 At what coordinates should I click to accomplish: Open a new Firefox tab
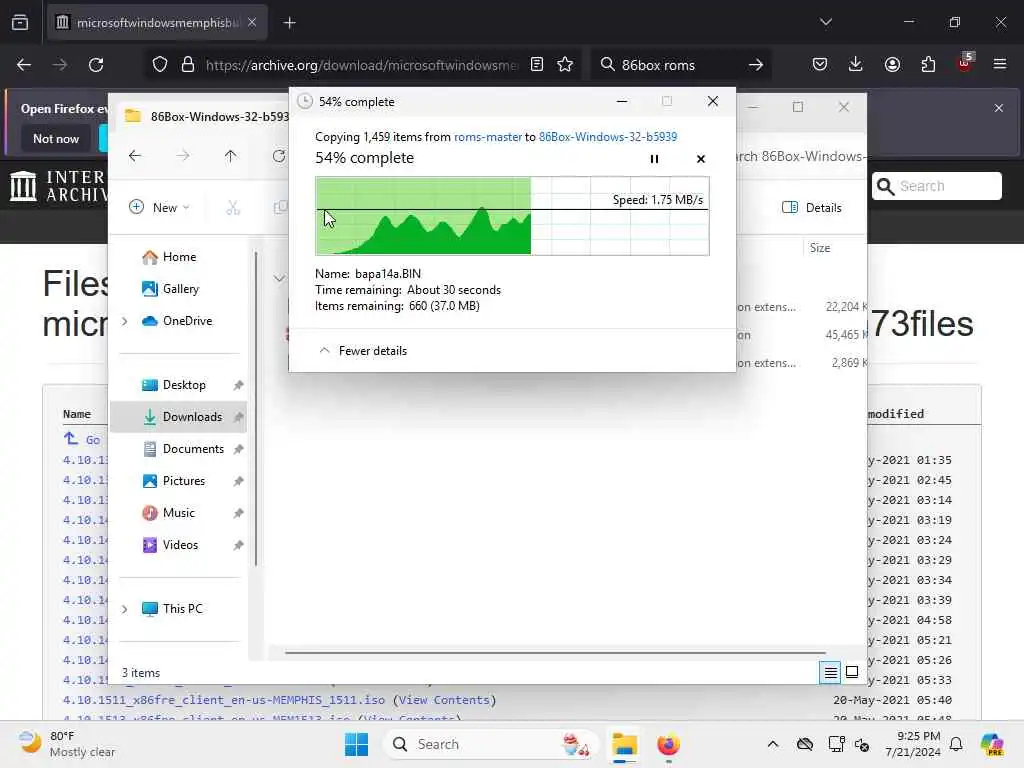click(x=289, y=23)
